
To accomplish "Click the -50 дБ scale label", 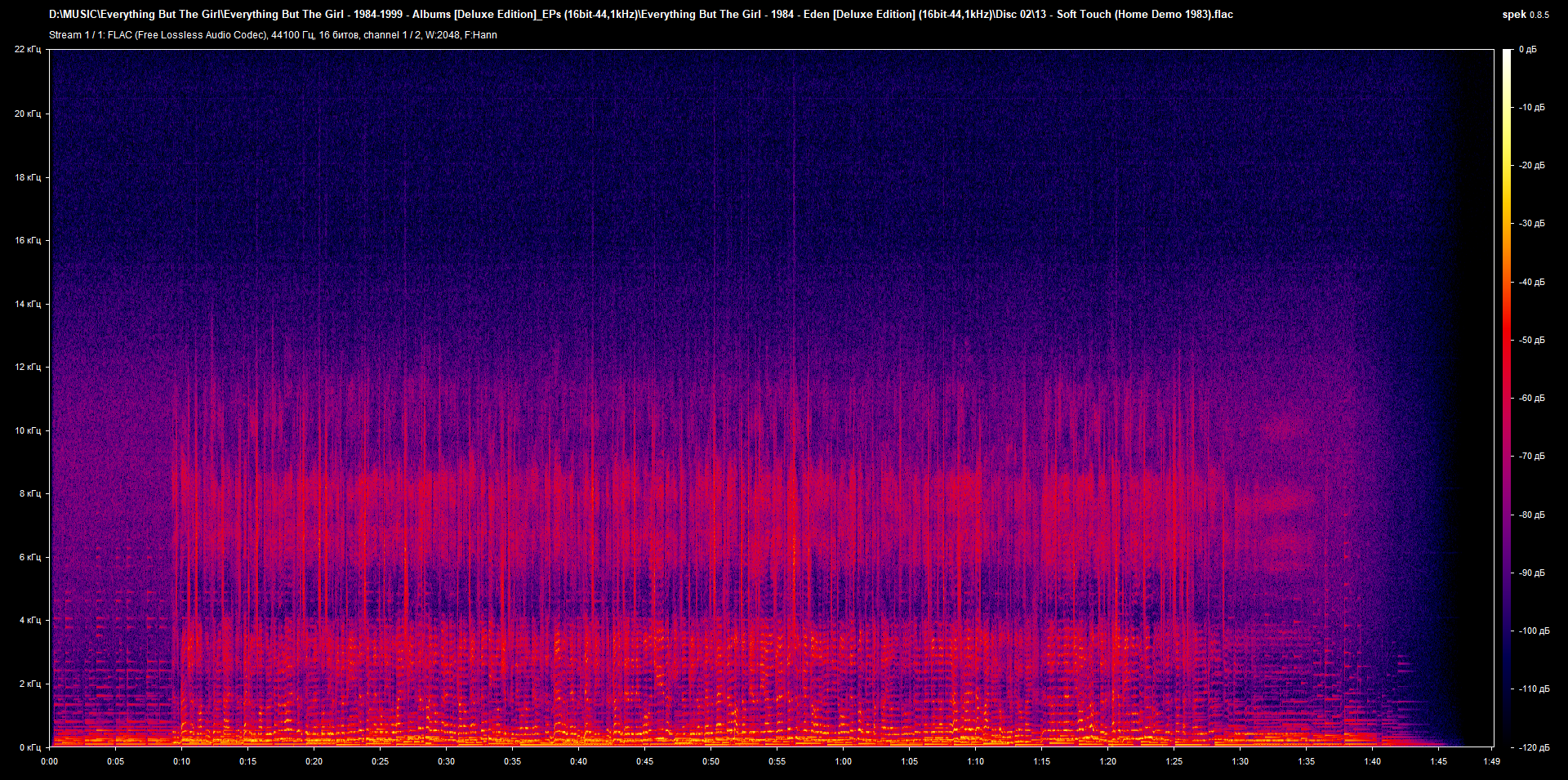I will click(1531, 341).
